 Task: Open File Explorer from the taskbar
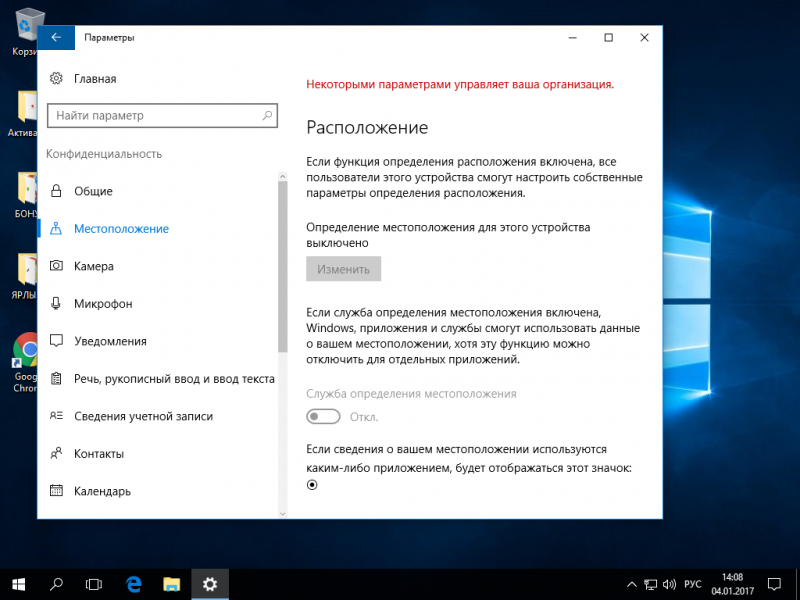tap(171, 584)
